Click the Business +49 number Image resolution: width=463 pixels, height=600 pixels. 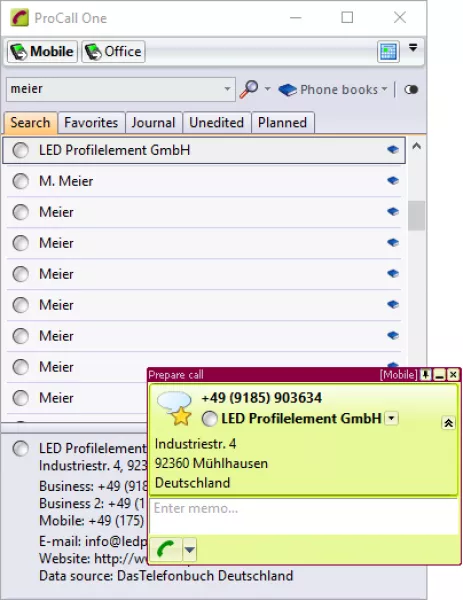[93, 486]
